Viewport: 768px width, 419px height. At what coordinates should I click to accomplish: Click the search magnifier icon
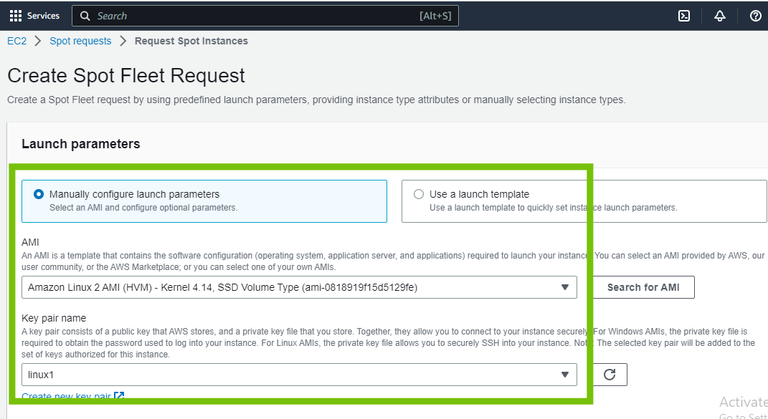point(86,16)
